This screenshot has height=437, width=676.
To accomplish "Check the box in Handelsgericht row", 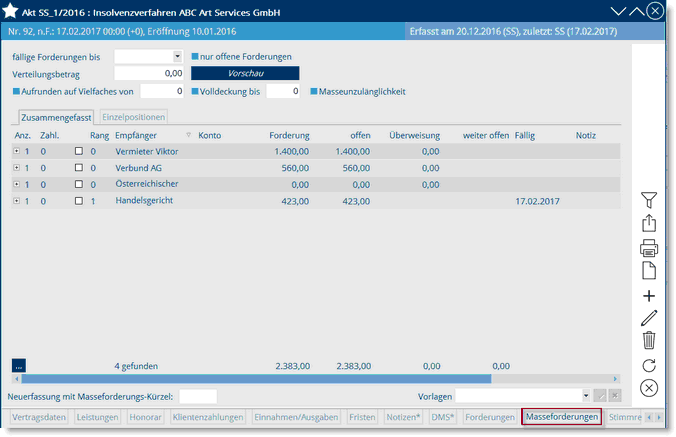I will point(78,201).
